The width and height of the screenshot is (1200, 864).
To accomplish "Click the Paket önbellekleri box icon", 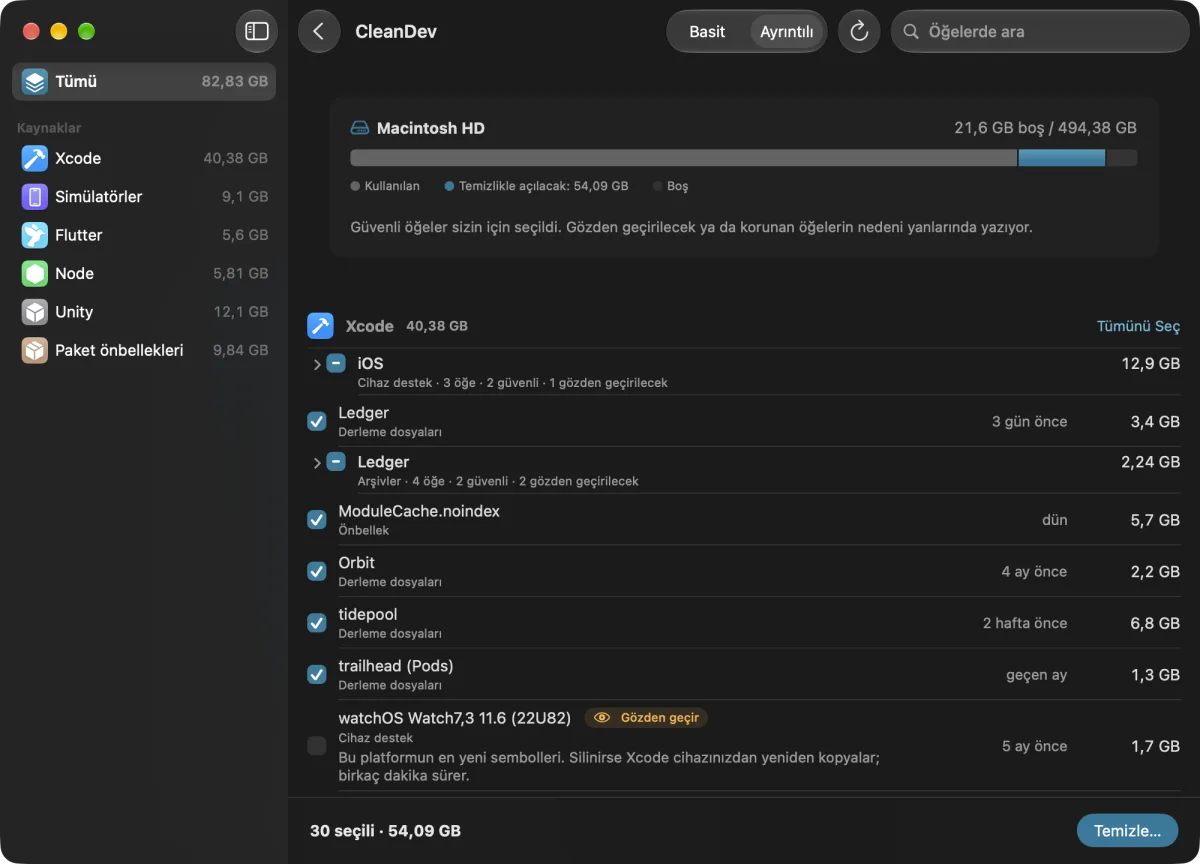I will (35, 350).
